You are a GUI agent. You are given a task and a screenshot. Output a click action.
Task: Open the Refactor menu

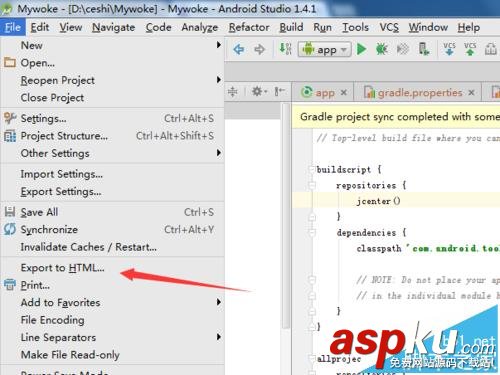click(249, 27)
